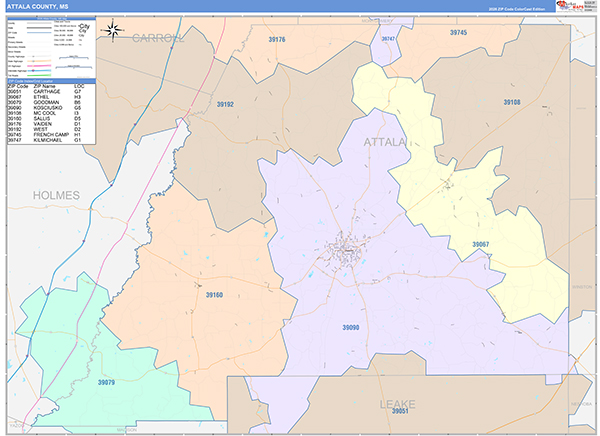The width and height of the screenshot is (600, 436).
Task: Click the CARROLL county name
Action: (158, 38)
